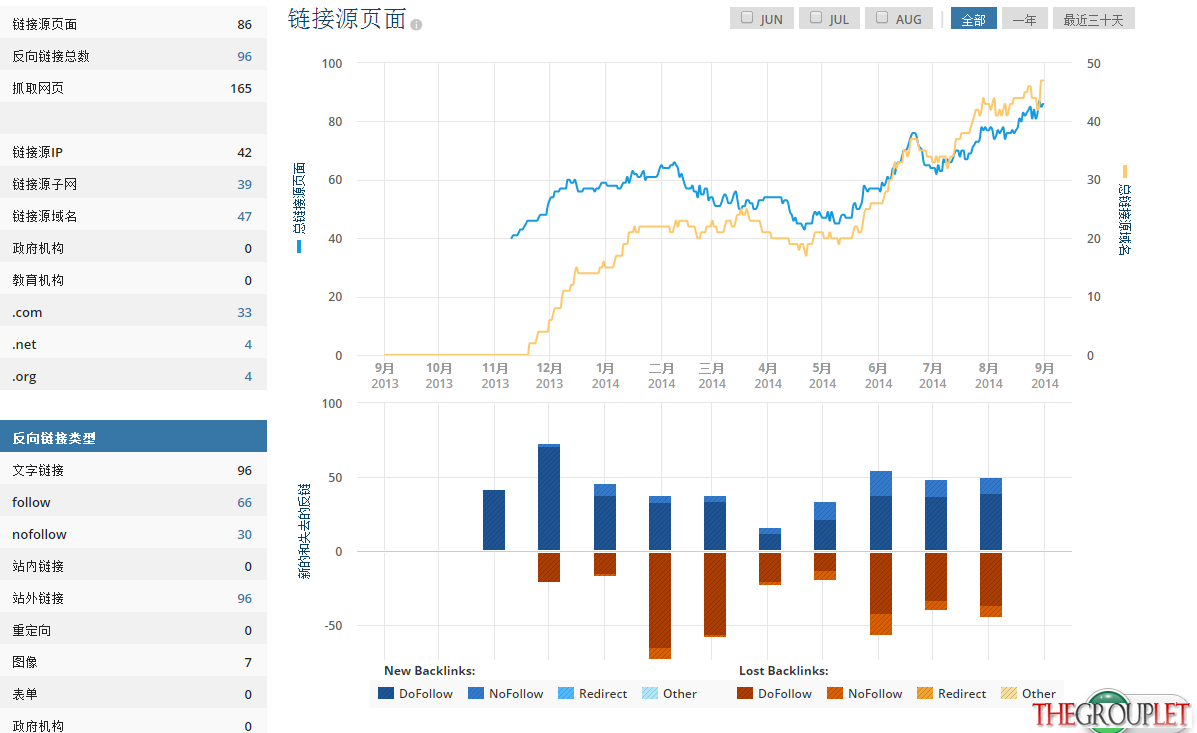Click the help icon beside 链接源页面 title
This screenshot has width=1197, height=733.
416,25
